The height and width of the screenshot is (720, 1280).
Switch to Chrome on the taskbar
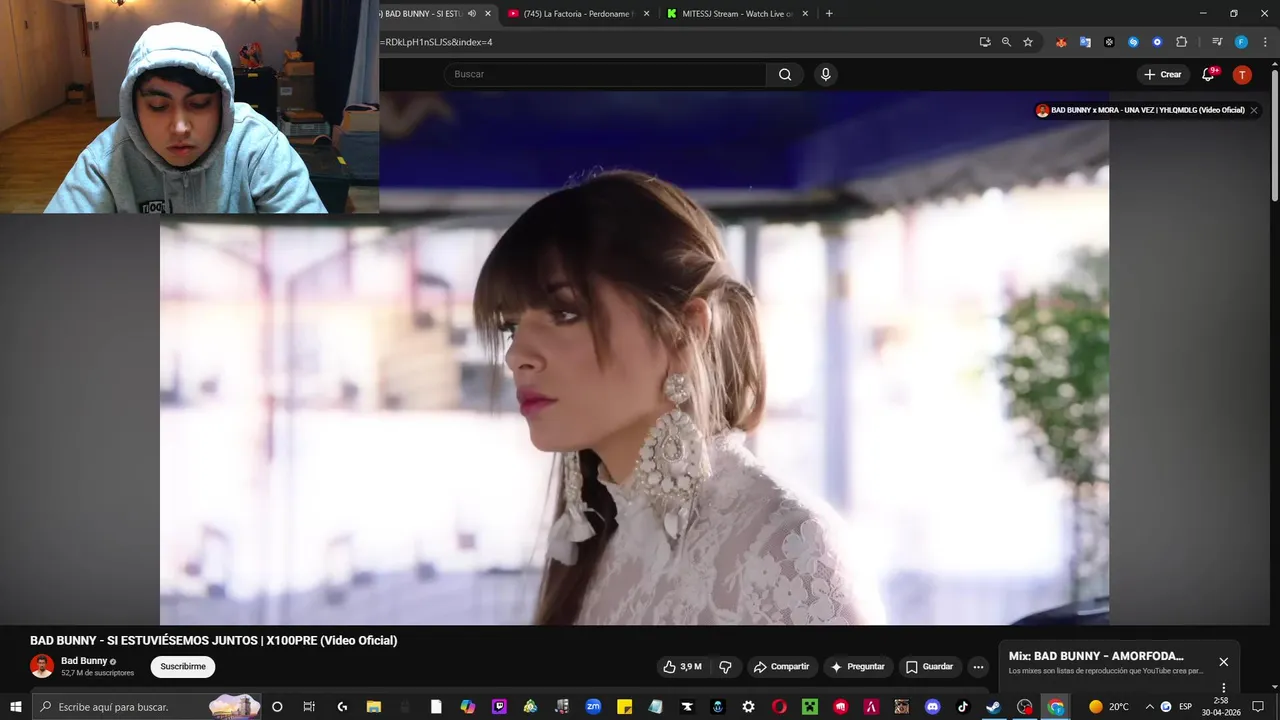pyautogui.click(x=1056, y=707)
